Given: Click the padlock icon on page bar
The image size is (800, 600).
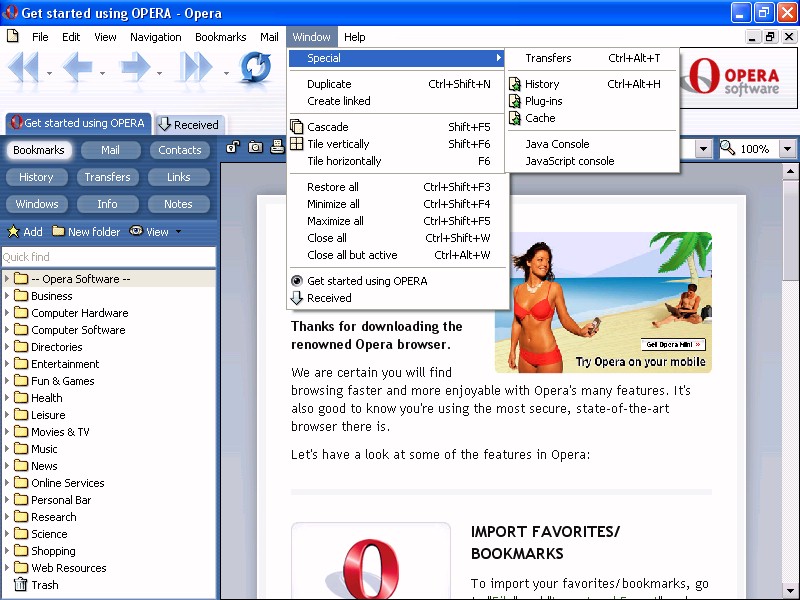Looking at the screenshot, I should tap(233, 148).
